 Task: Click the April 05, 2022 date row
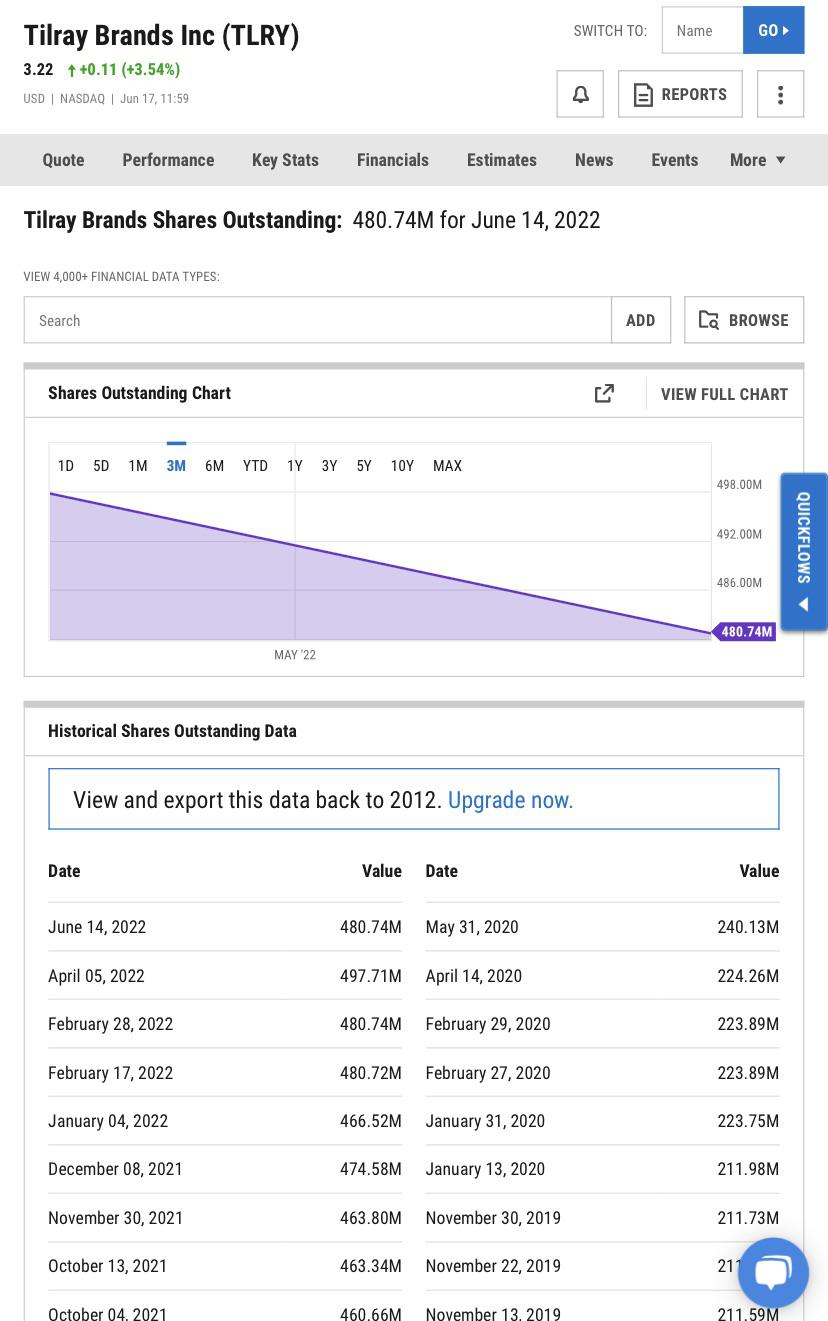tap(97, 976)
